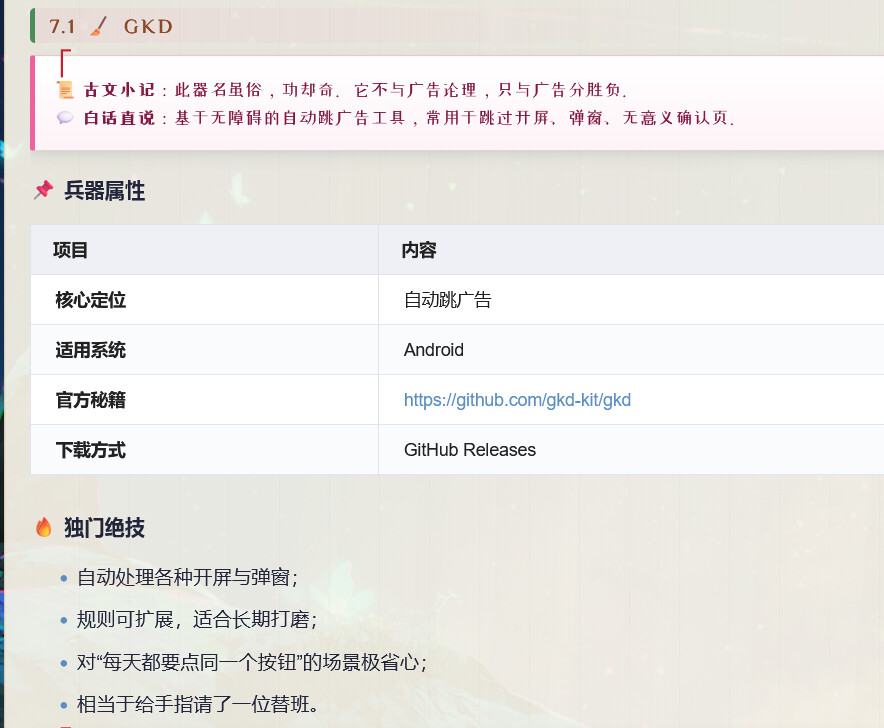Select the 官方秘籍 table cell
This screenshot has height=728, width=884.
(205, 400)
